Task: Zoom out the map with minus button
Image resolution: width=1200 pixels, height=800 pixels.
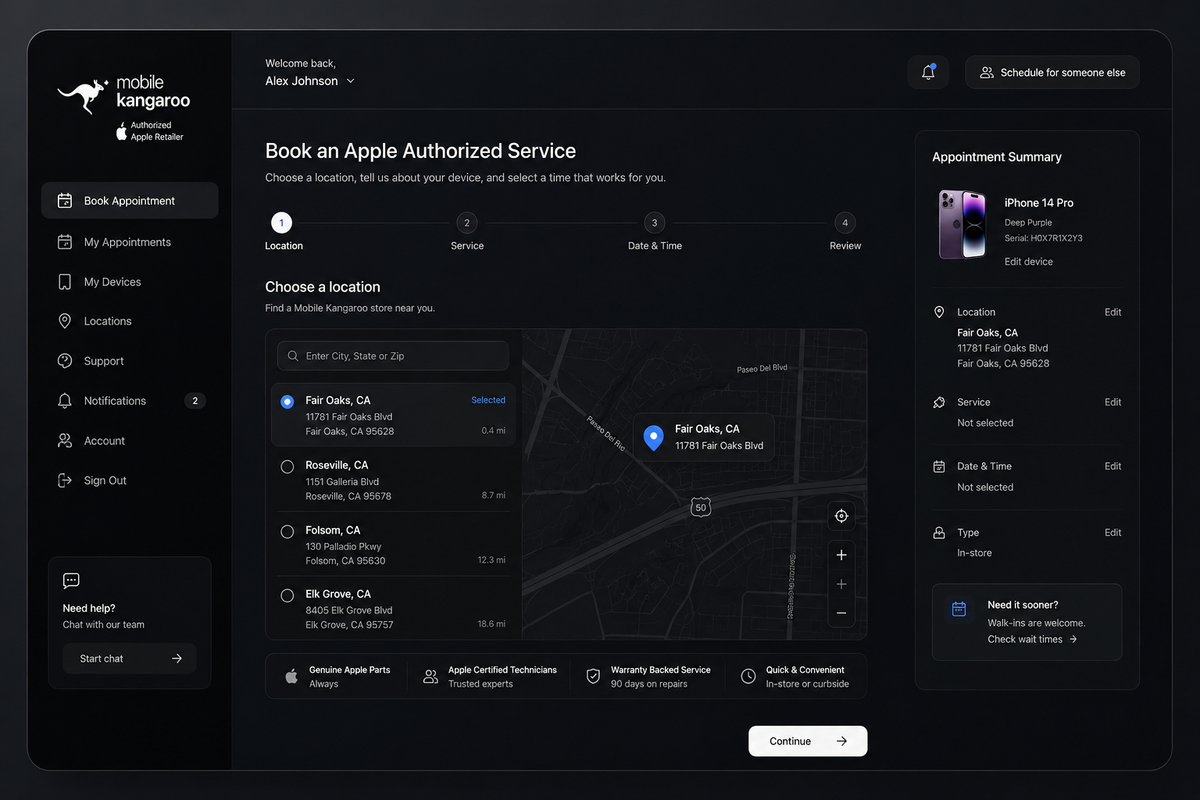Action: point(841,613)
